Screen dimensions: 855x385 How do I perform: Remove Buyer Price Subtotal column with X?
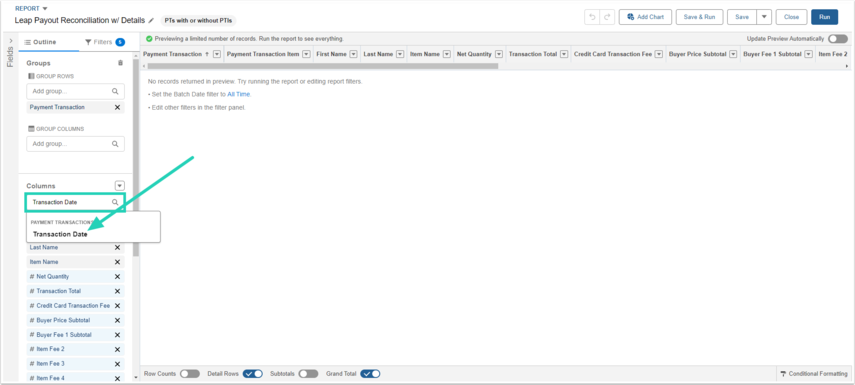click(117, 321)
